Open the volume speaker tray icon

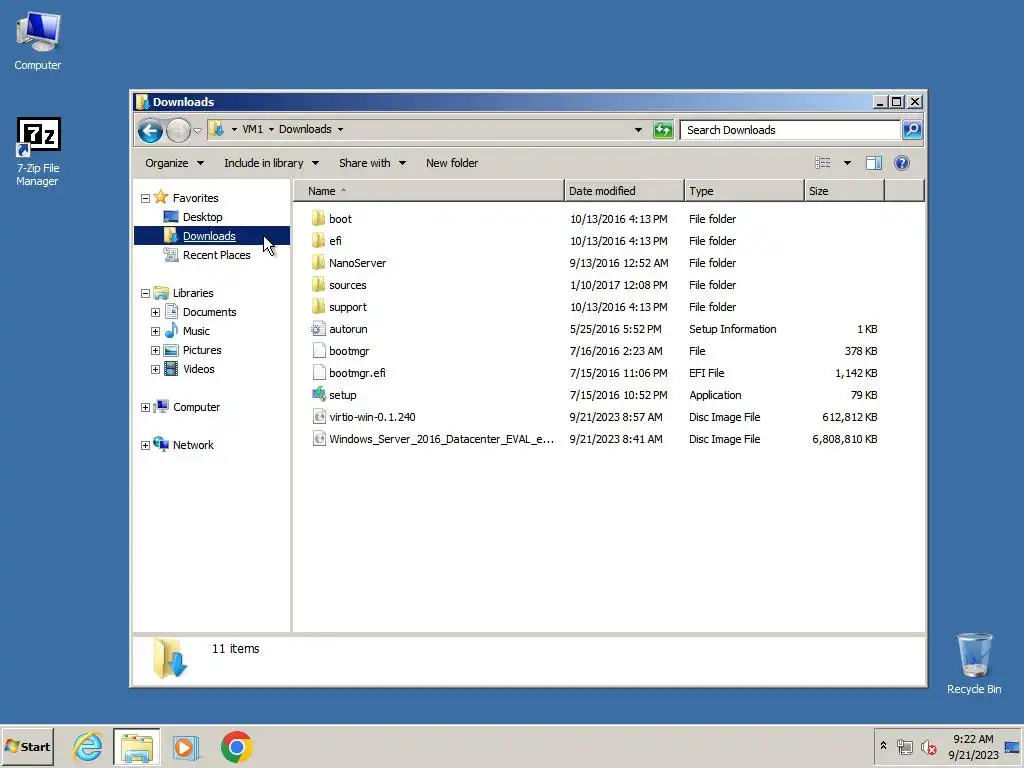click(x=928, y=747)
